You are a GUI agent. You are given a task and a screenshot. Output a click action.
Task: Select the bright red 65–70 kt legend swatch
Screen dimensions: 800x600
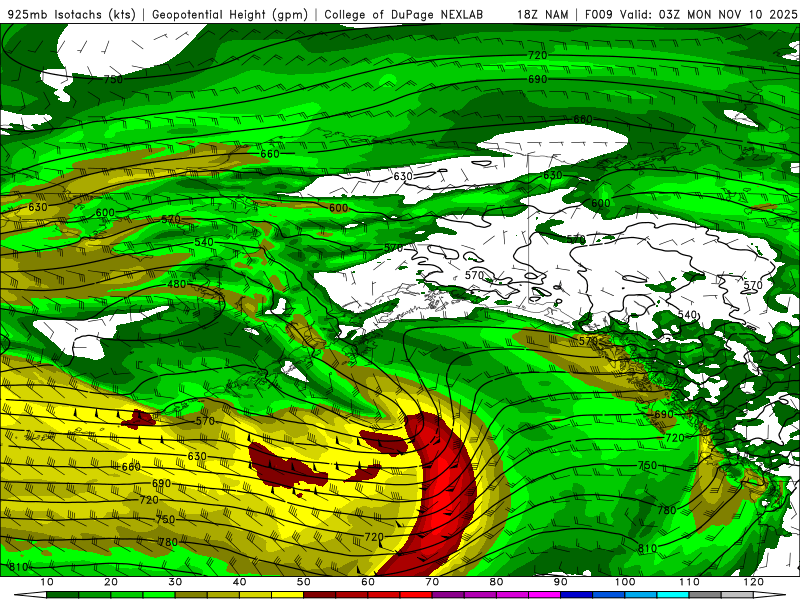pyautogui.click(x=416, y=595)
